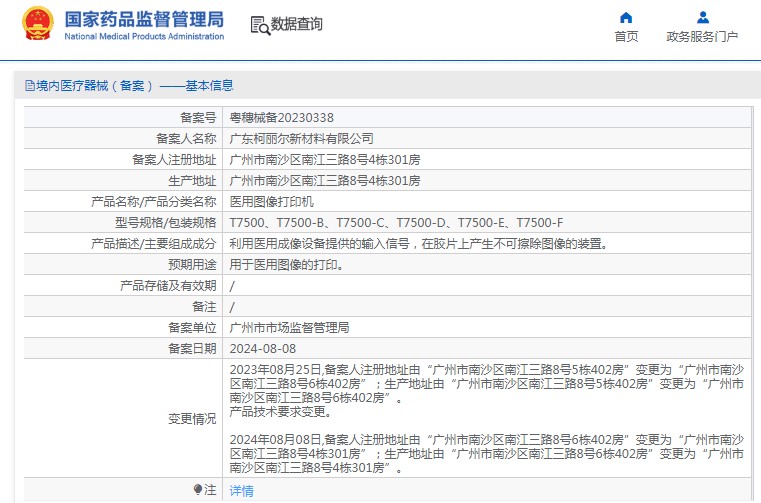The width and height of the screenshot is (761, 503).
Task: Select product name 医用图像打印机
Action: (271, 201)
